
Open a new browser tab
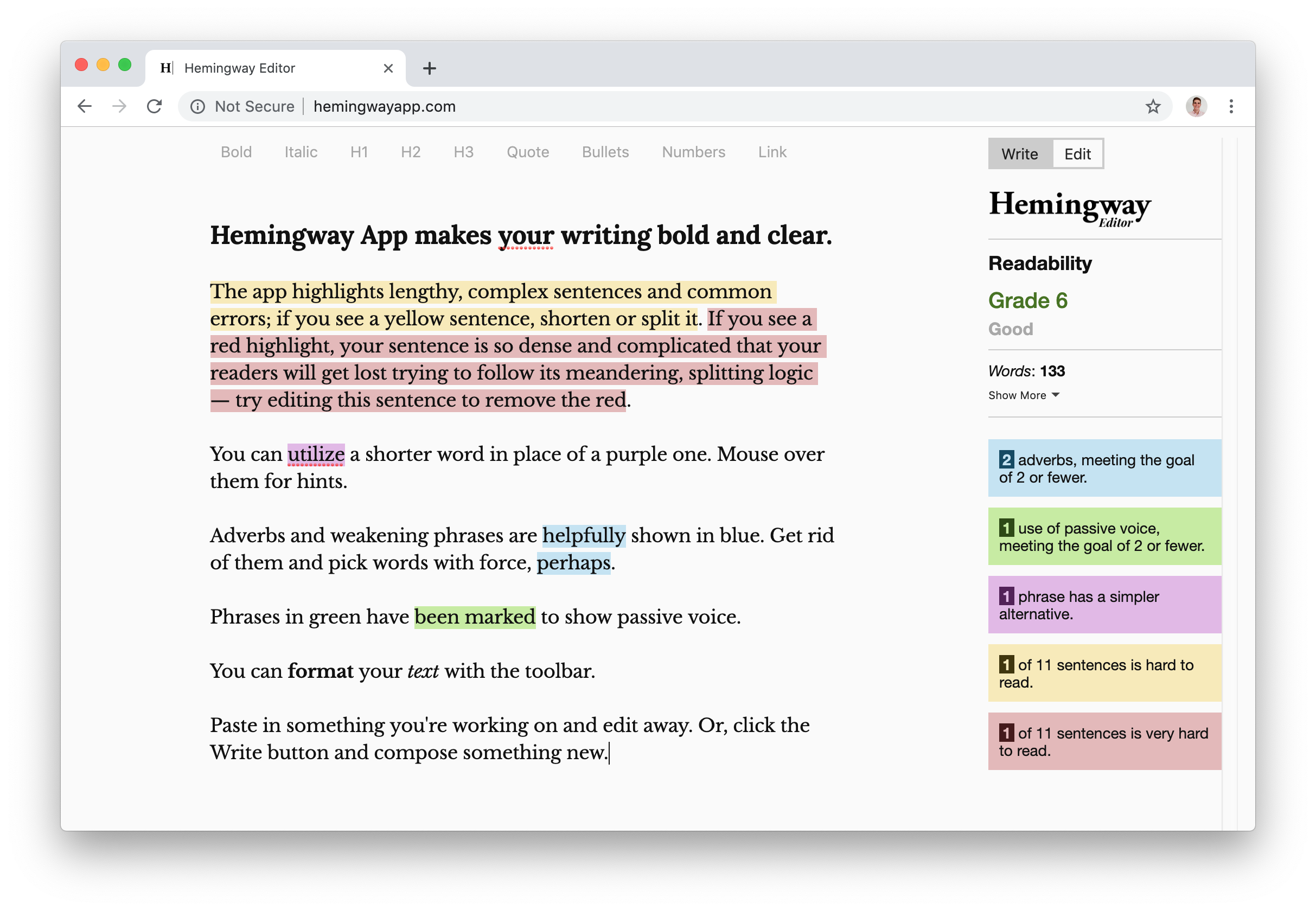[x=429, y=68]
